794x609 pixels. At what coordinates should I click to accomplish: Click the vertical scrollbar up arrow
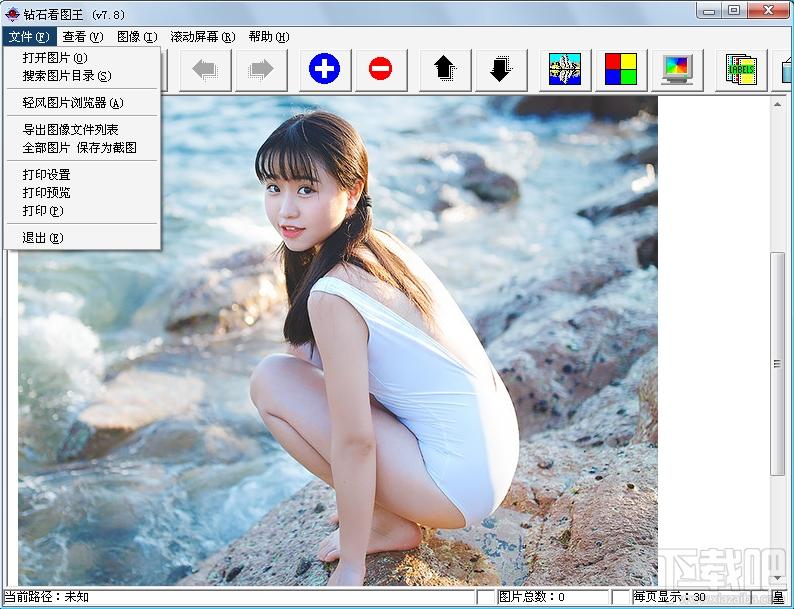click(777, 105)
